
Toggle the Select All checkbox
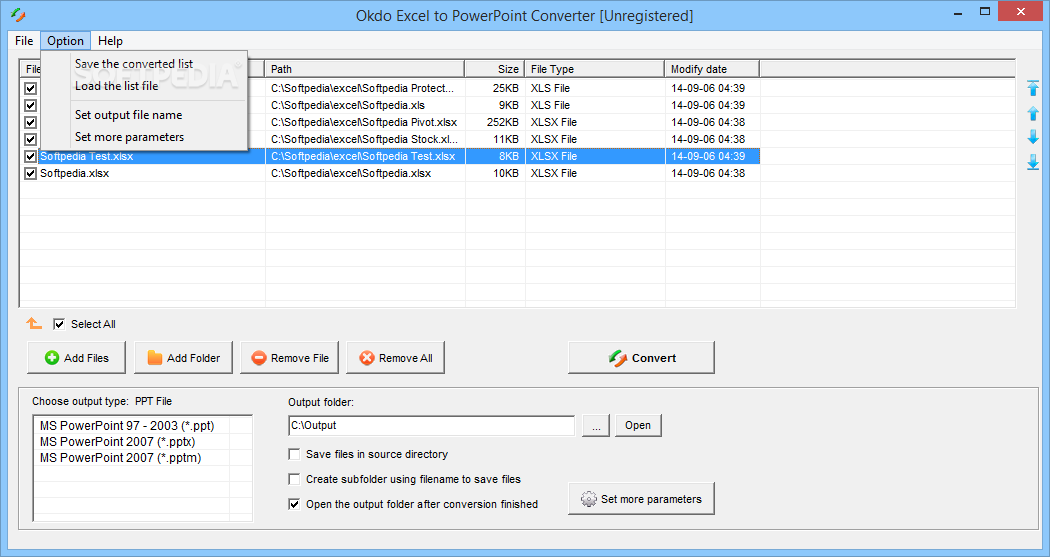[59, 324]
